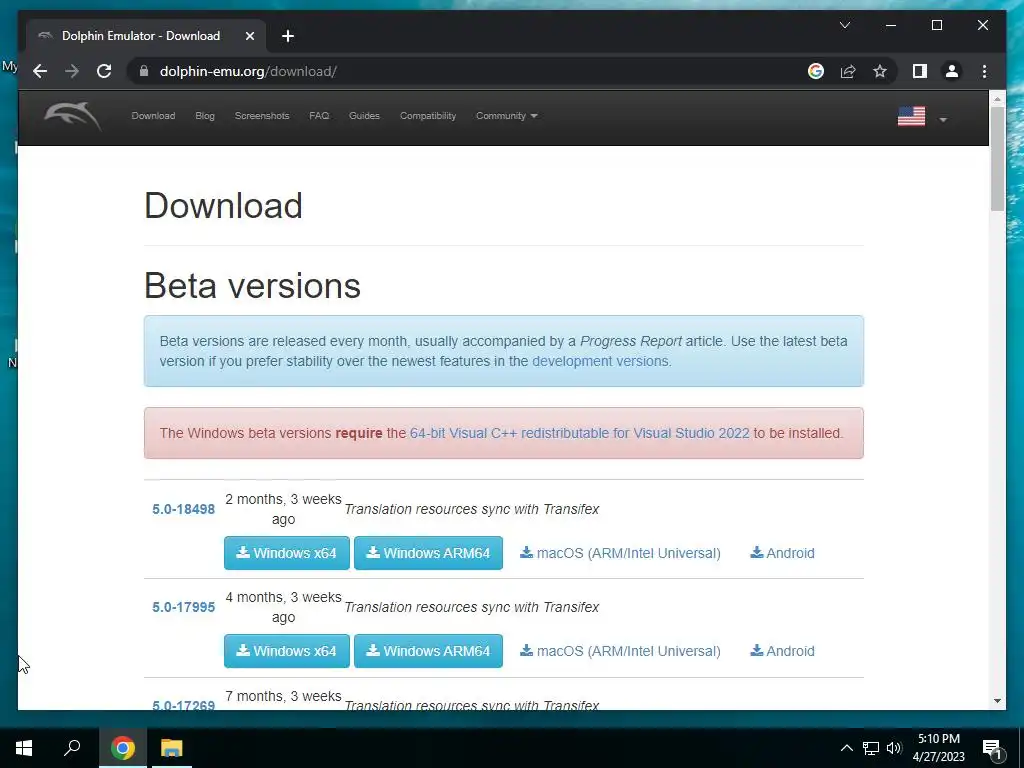Close the Dolphin Emulator - Download tab
This screenshot has width=1024, height=768.
[x=249, y=36]
